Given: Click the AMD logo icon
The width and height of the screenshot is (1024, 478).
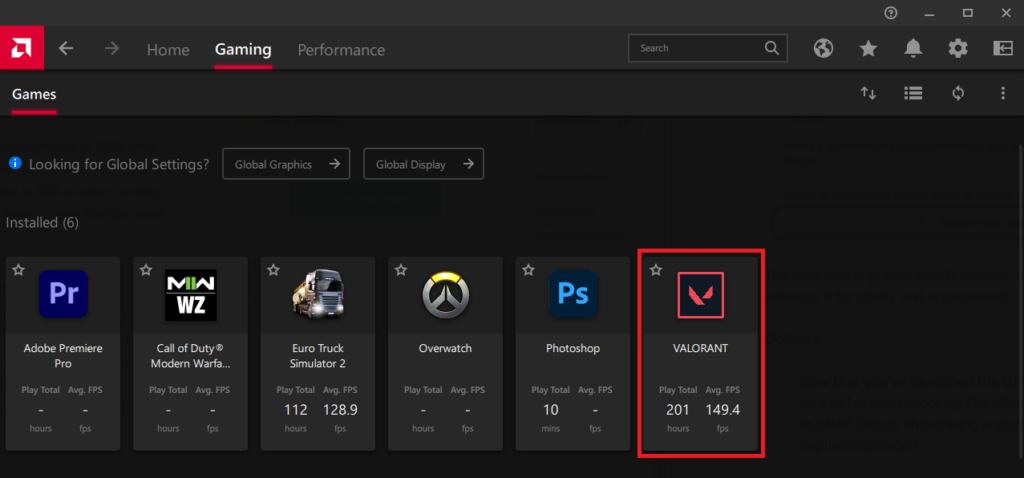Looking at the screenshot, I should (x=21, y=48).
